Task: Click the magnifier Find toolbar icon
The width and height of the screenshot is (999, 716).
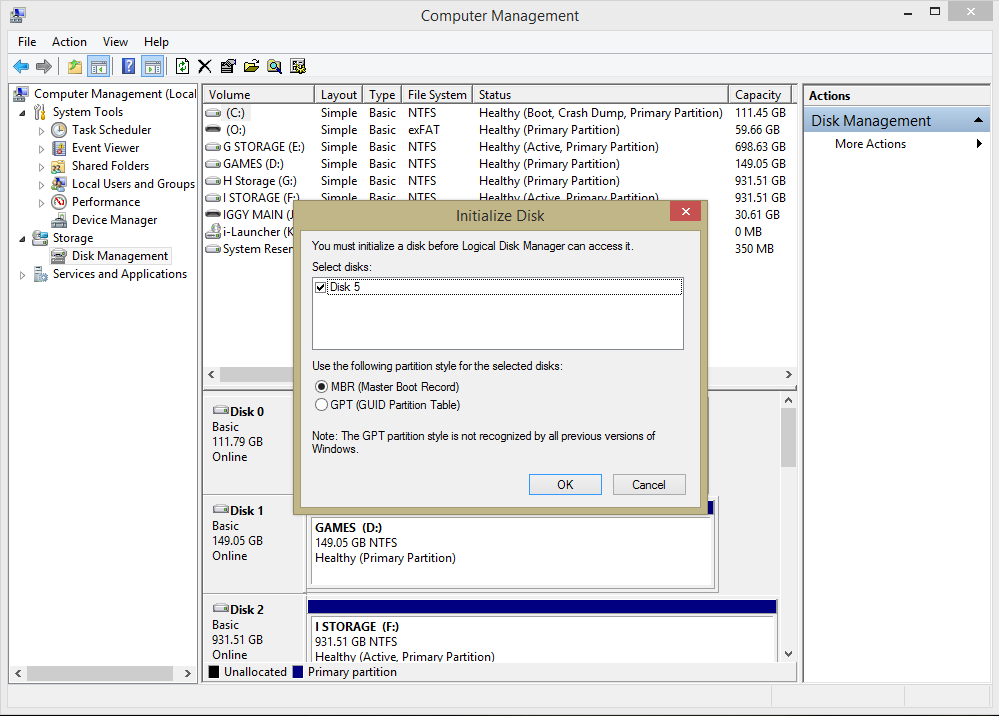Action: point(274,67)
